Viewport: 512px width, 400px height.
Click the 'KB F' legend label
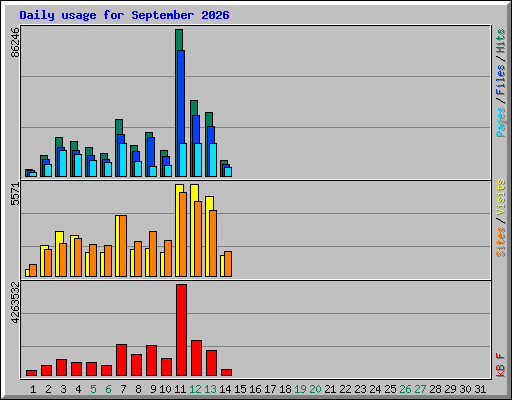(x=500, y=365)
